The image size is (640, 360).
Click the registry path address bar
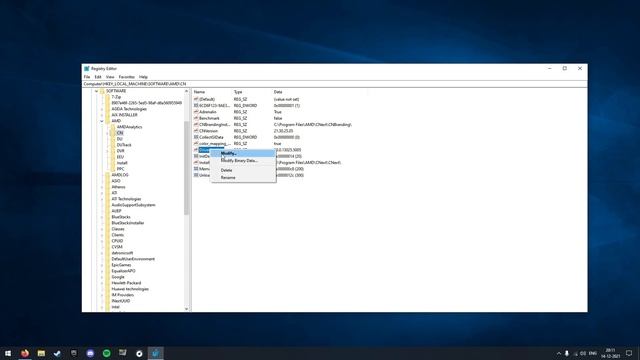point(335,84)
